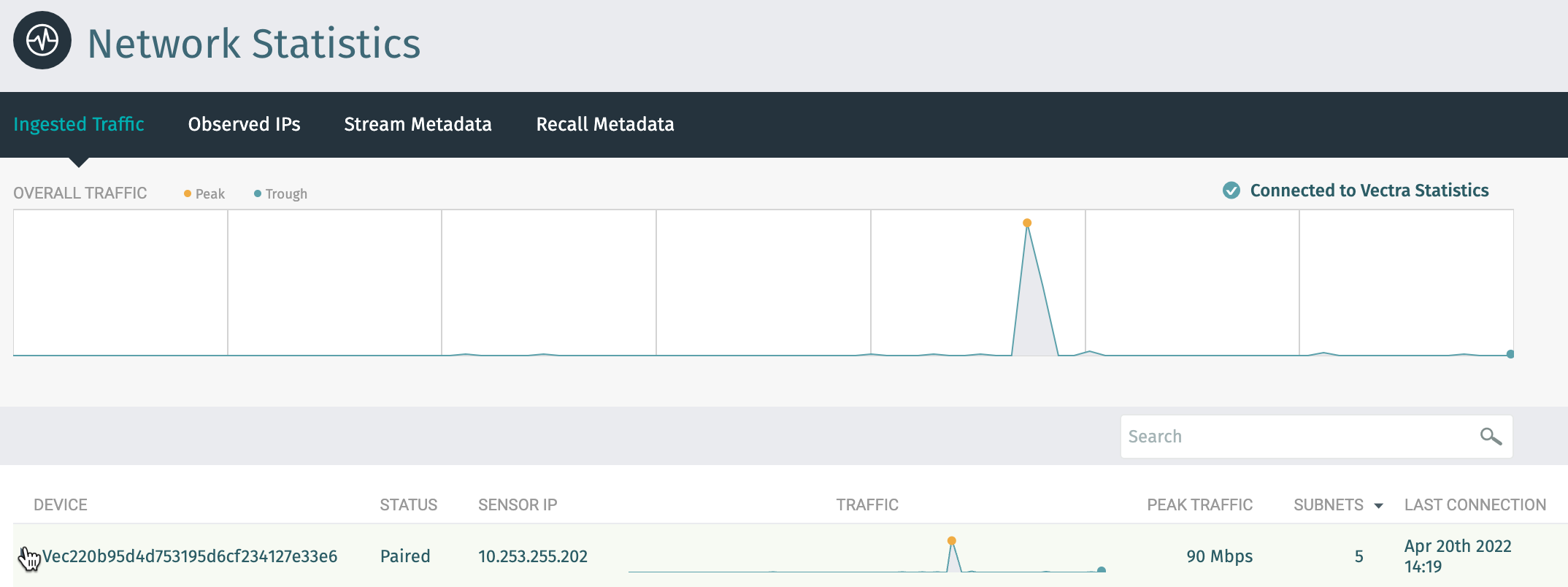Click the blue Trough legend dot

point(257,193)
